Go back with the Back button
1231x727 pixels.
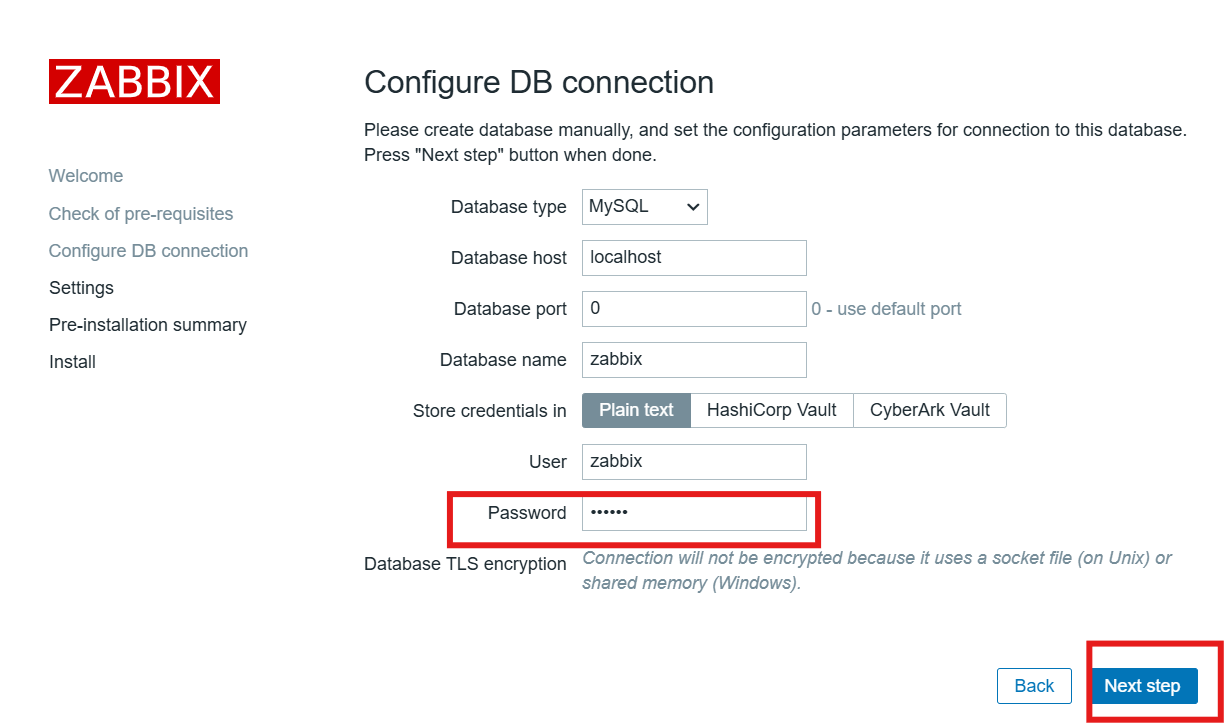click(1034, 686)
